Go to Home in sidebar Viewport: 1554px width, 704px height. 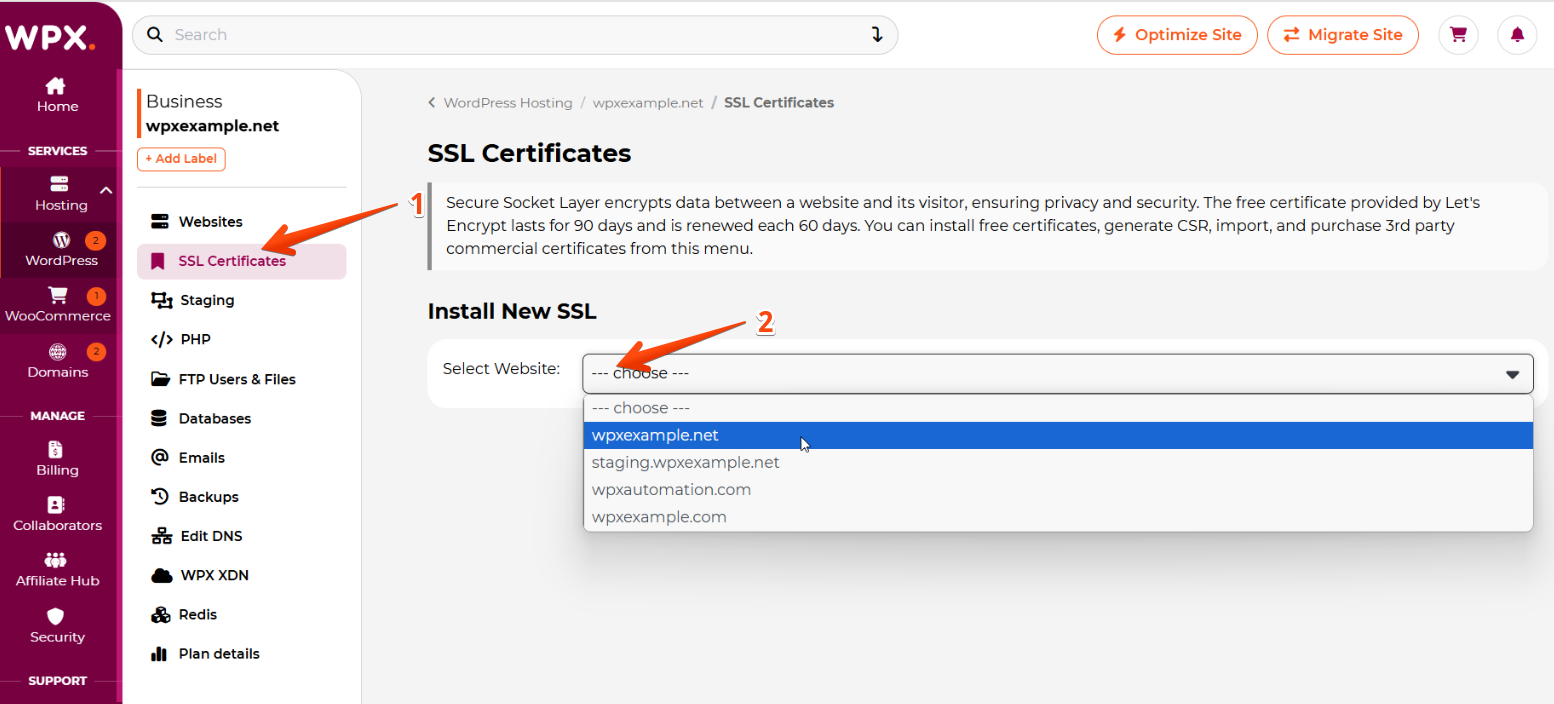57,95
